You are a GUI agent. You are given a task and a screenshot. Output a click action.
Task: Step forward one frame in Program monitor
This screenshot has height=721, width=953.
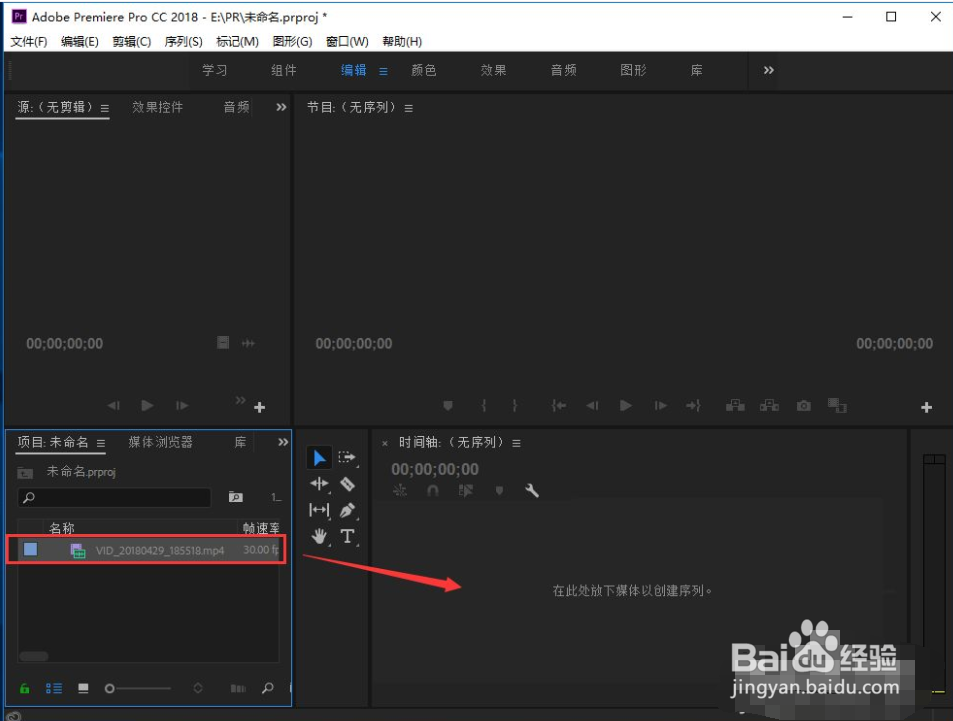point(661,405)
